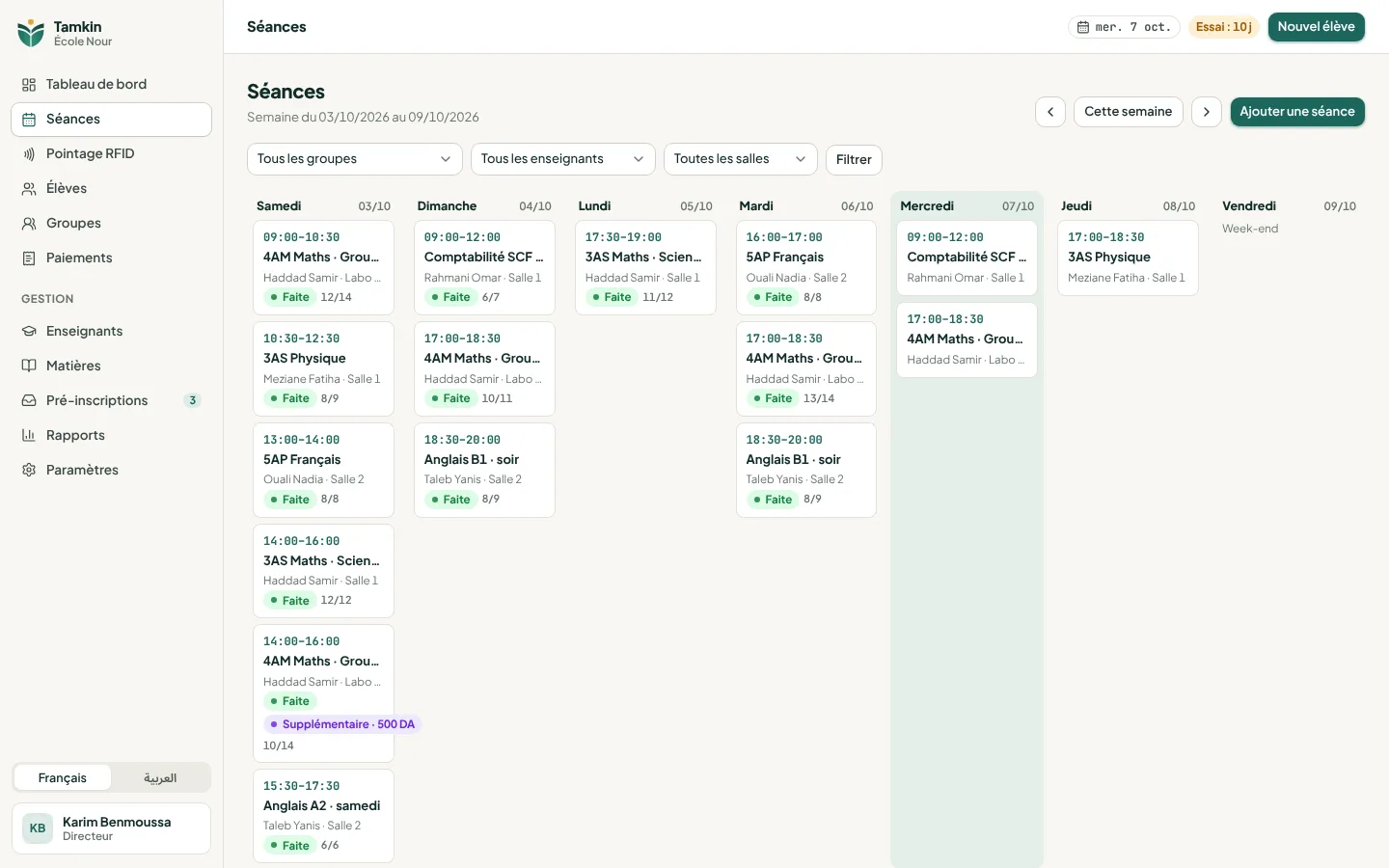Open the Groupes menu item

112,224
